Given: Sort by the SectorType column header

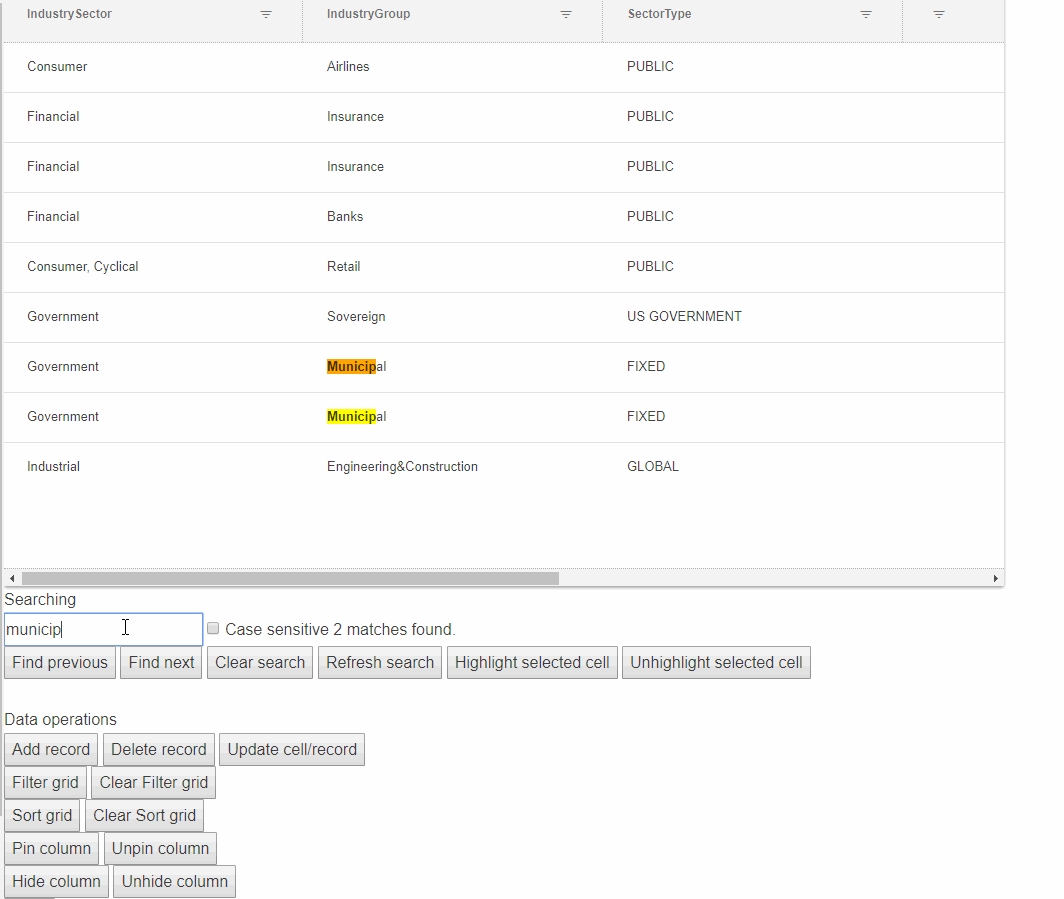Looking at the screenshot, I should point(660,14).
